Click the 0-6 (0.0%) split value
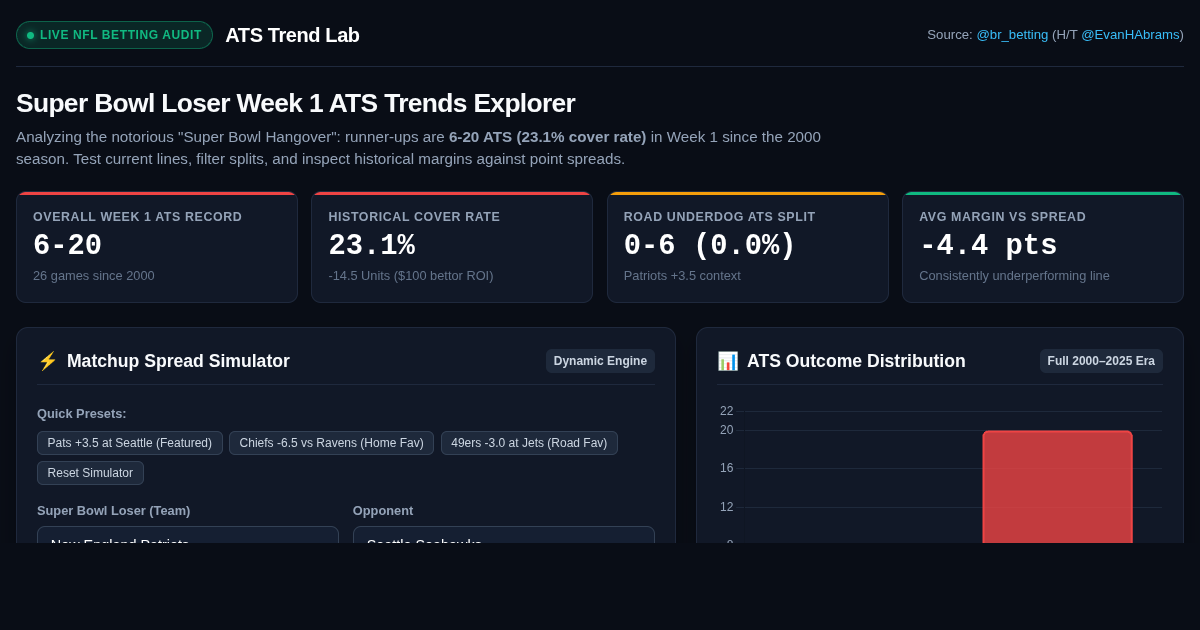The image size is (1200, 630). [x=710, y=246]
